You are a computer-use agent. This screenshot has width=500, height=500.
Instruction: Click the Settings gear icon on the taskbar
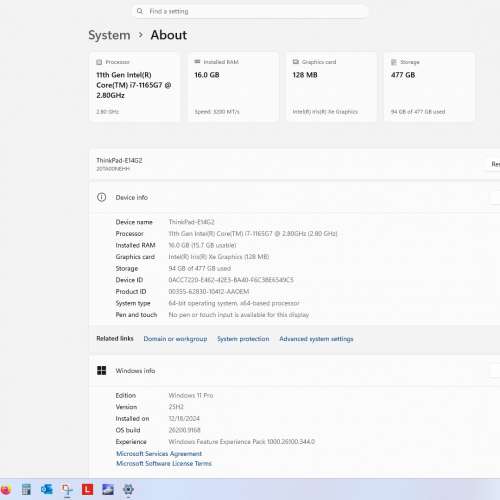[x=128, y=489]
